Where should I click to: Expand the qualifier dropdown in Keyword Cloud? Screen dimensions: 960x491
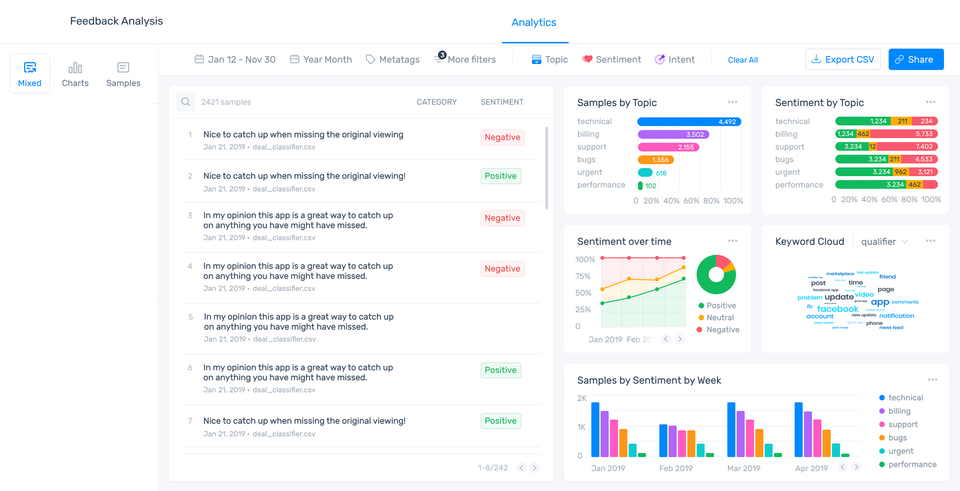[x=884, y=242]
